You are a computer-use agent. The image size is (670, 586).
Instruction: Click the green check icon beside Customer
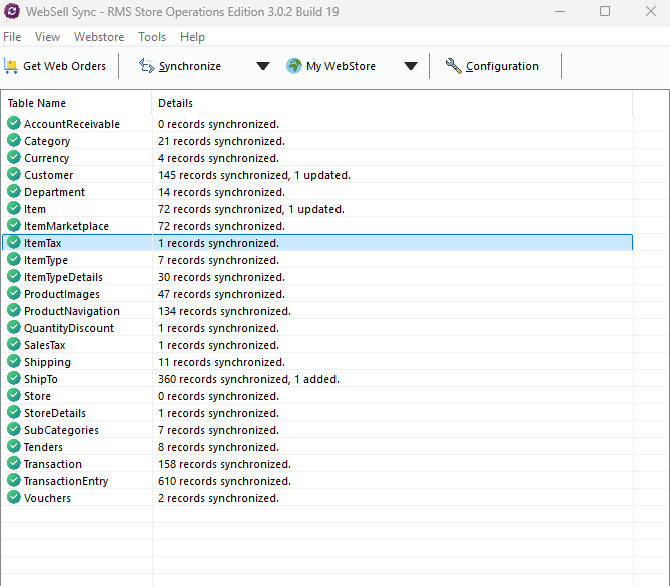(x=14, y=175)
